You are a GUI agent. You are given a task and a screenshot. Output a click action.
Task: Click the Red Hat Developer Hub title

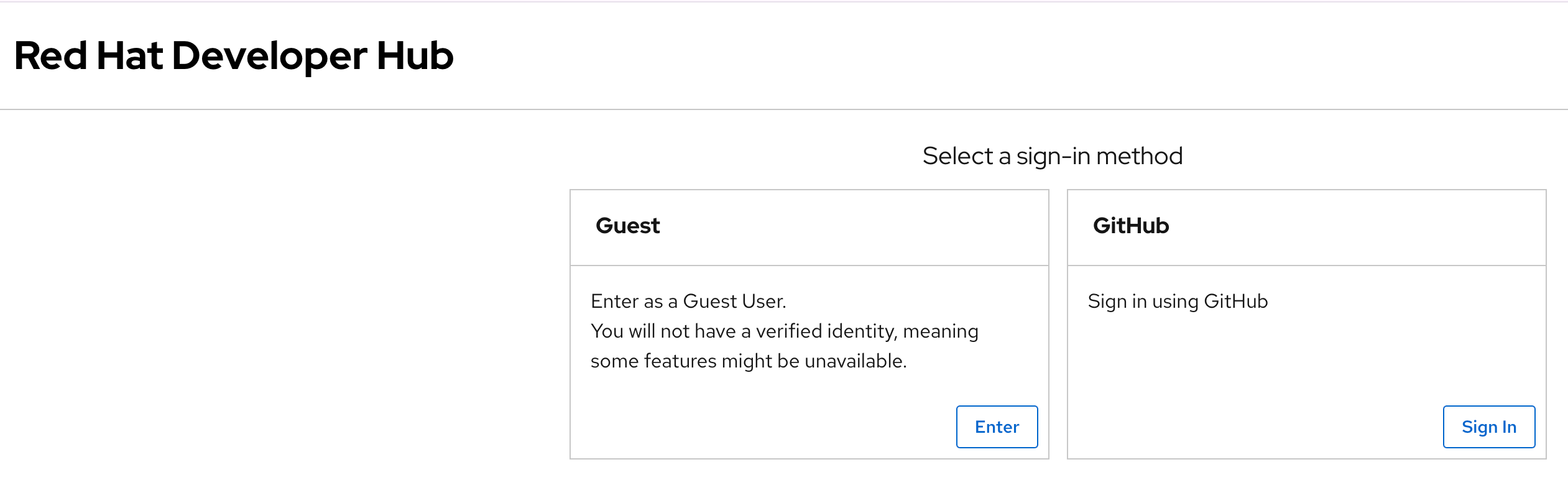(234, 56)
